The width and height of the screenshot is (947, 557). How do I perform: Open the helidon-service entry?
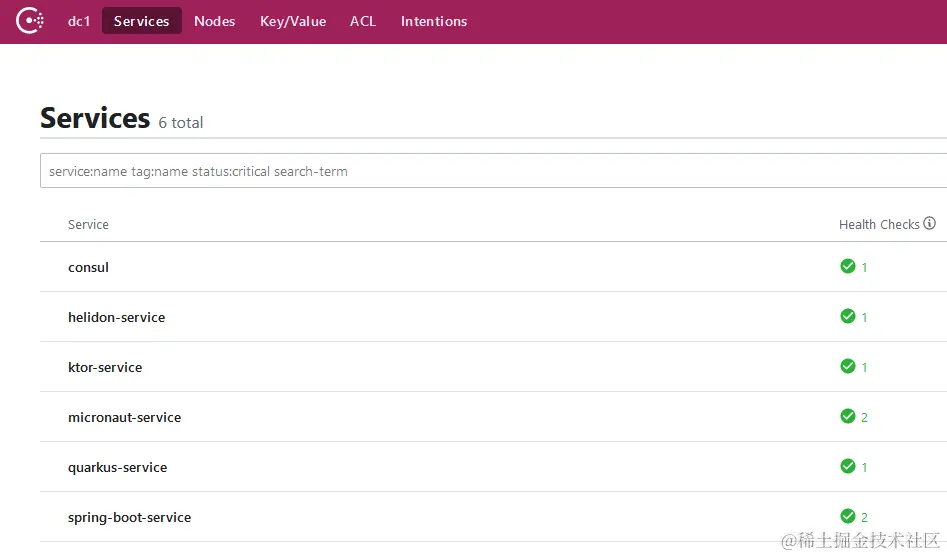click(x=117, y=317)
